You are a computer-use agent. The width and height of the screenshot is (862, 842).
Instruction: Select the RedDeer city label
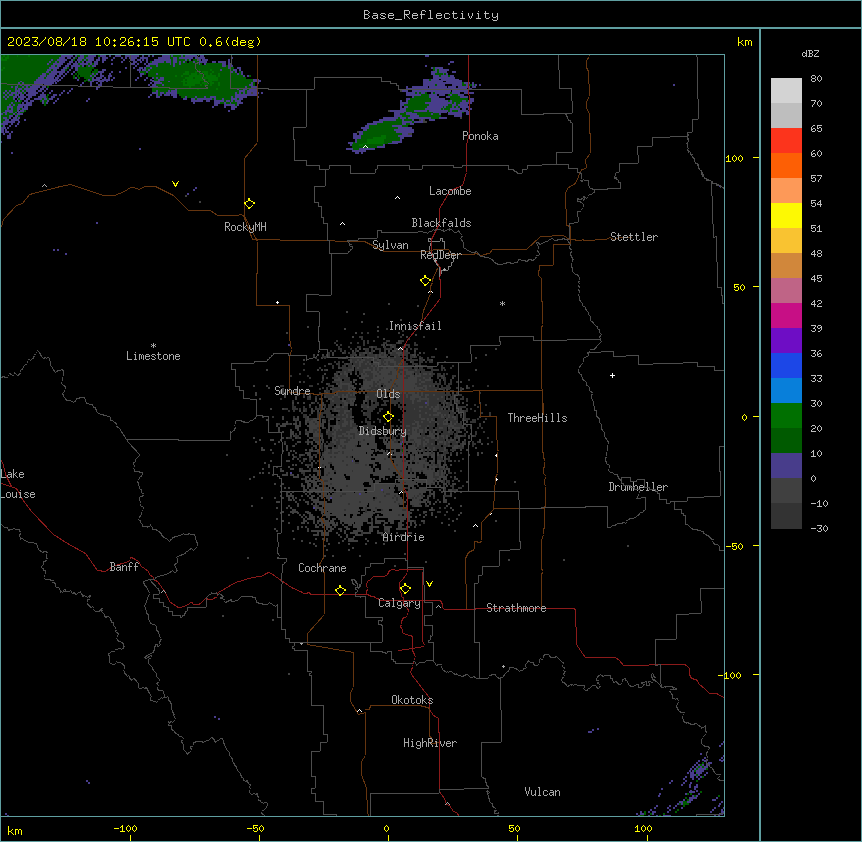pos(440,255)
